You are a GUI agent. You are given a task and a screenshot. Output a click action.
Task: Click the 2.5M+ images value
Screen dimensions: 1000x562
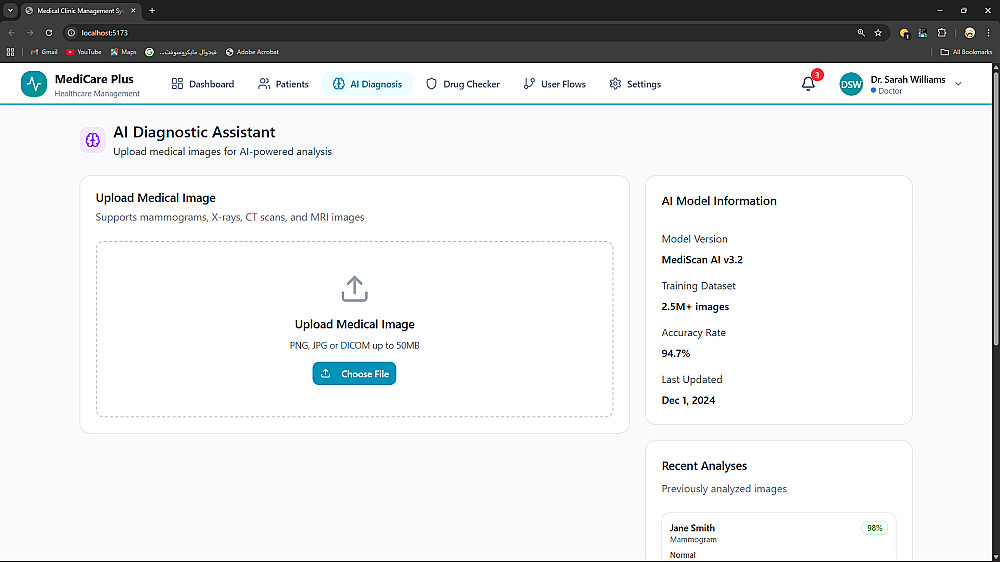pyautogui.click(x=695, y=307)
